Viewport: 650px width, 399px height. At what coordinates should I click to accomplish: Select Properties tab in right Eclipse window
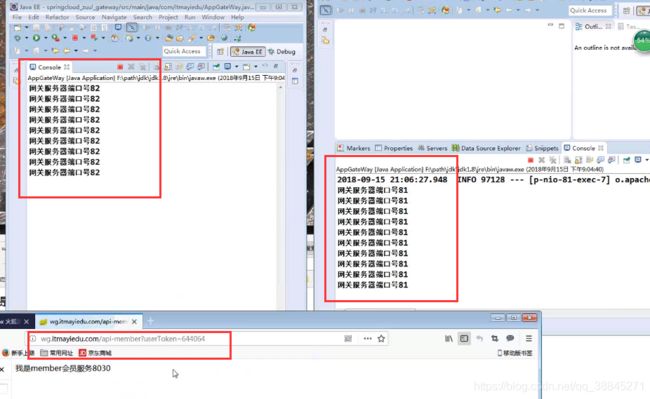394,148
